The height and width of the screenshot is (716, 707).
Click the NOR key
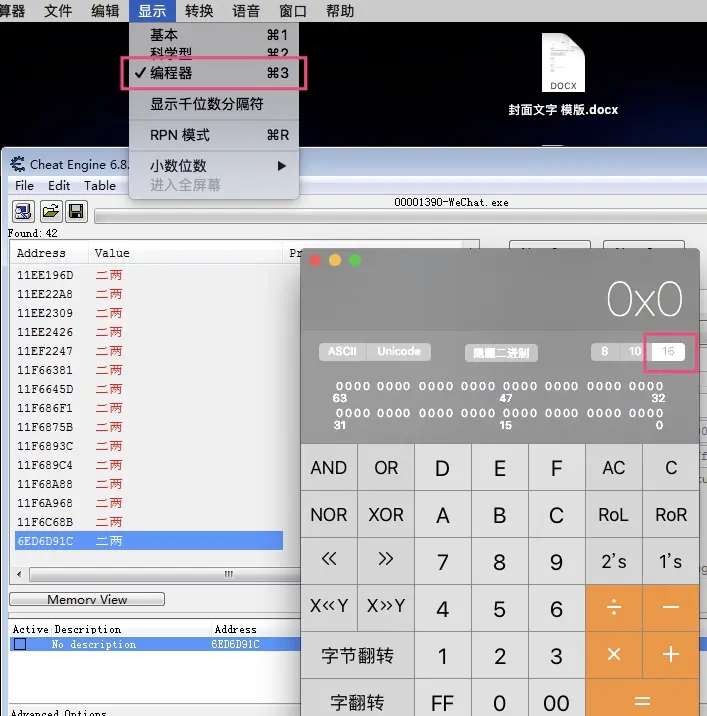(x=329, y=515)
